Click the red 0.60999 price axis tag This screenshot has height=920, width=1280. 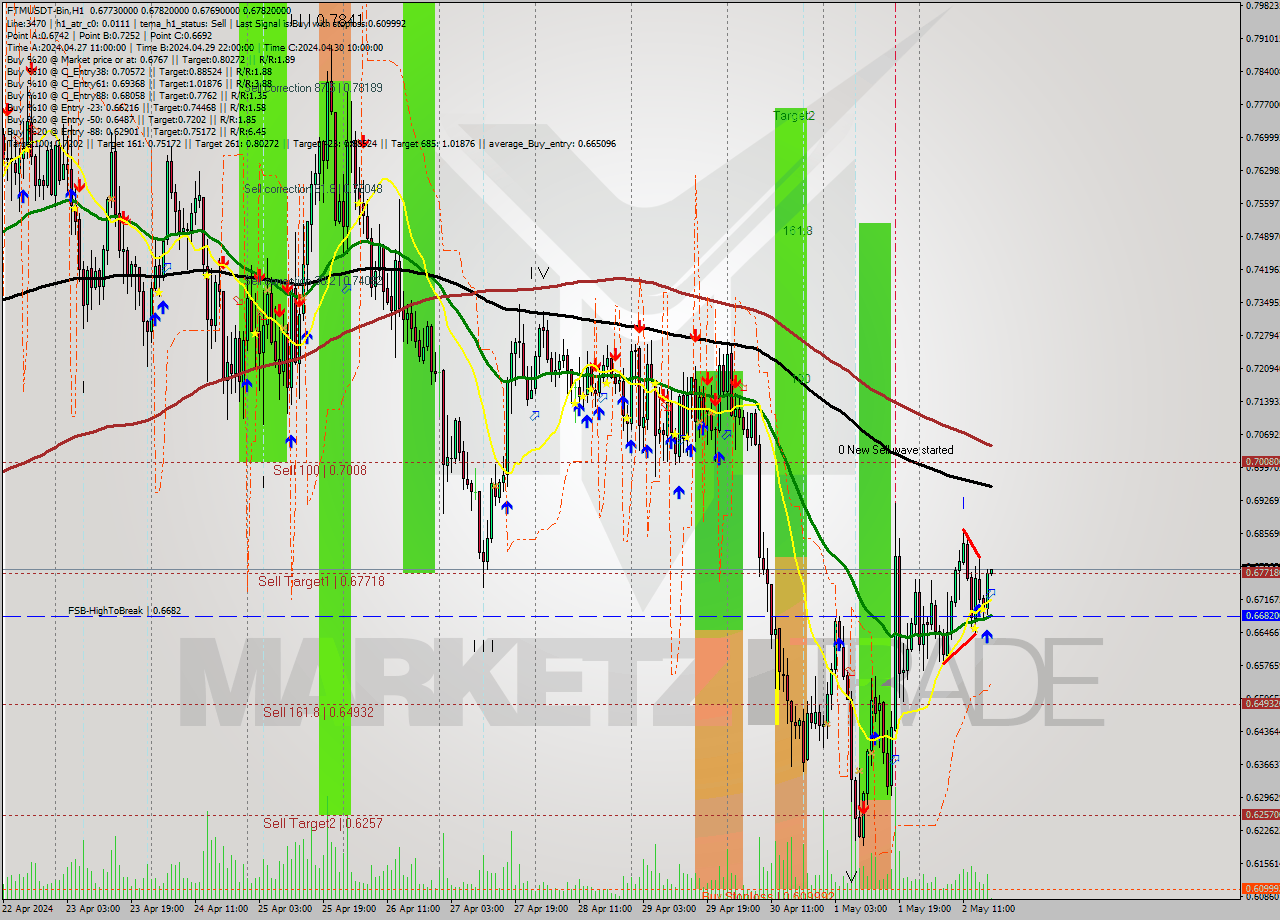[1260, 889]
